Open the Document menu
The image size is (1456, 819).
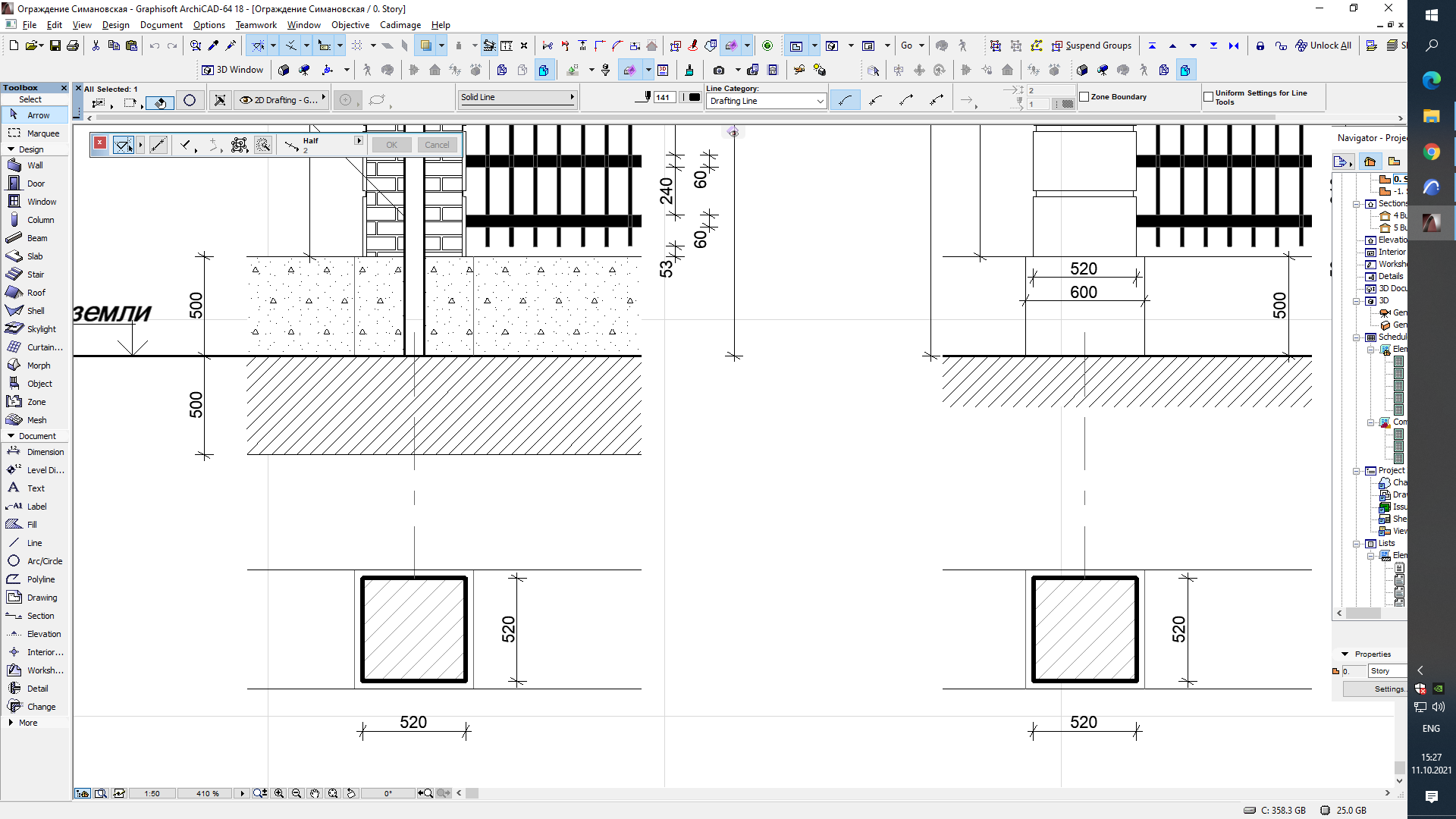[162, 25]
